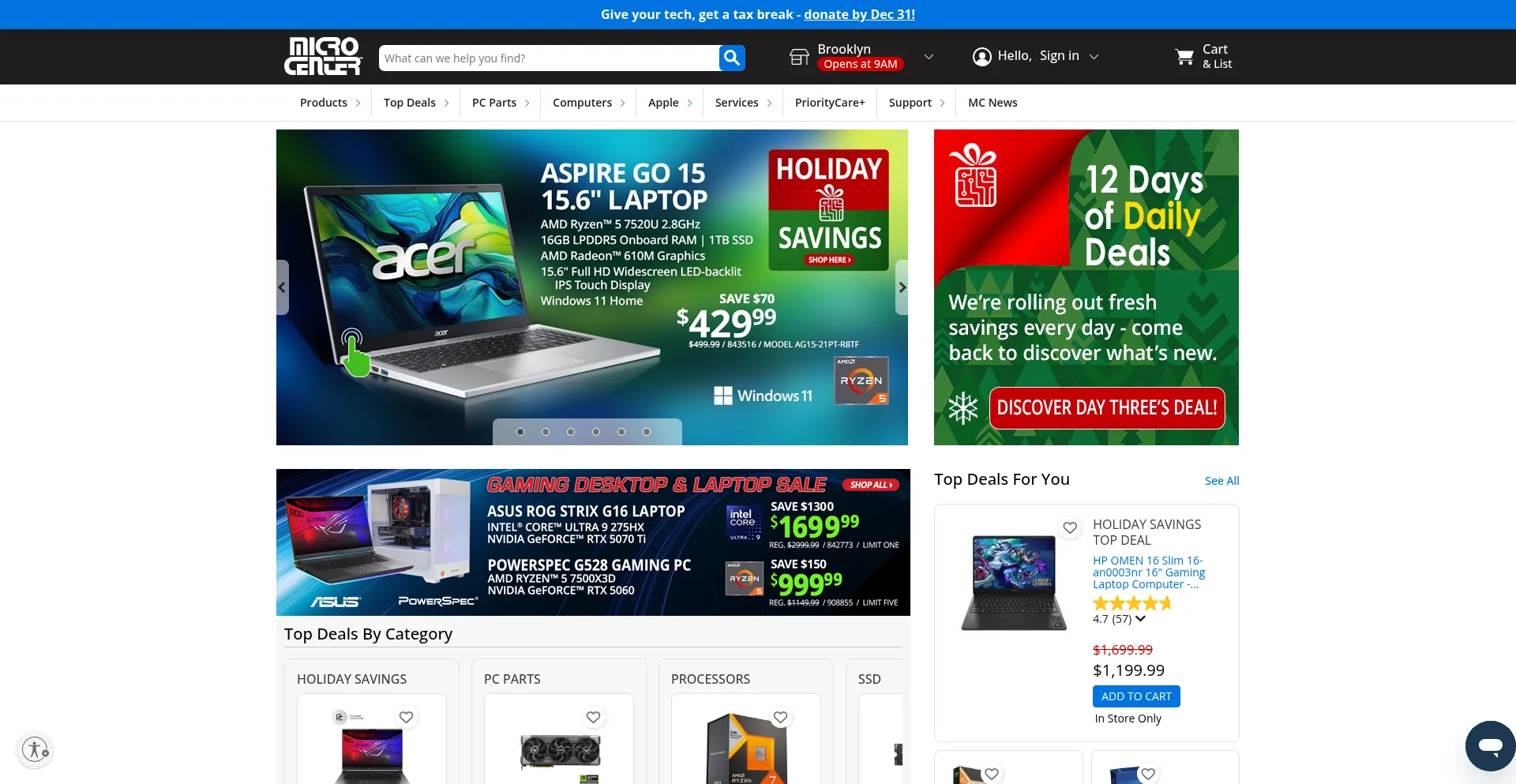Click the donate by Dec 31 link

(x=858, y=14)
